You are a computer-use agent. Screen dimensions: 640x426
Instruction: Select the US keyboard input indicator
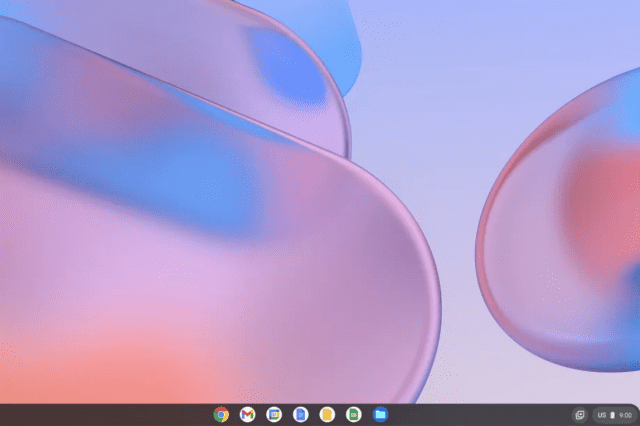pyautogui.click(x=602, y=415)
